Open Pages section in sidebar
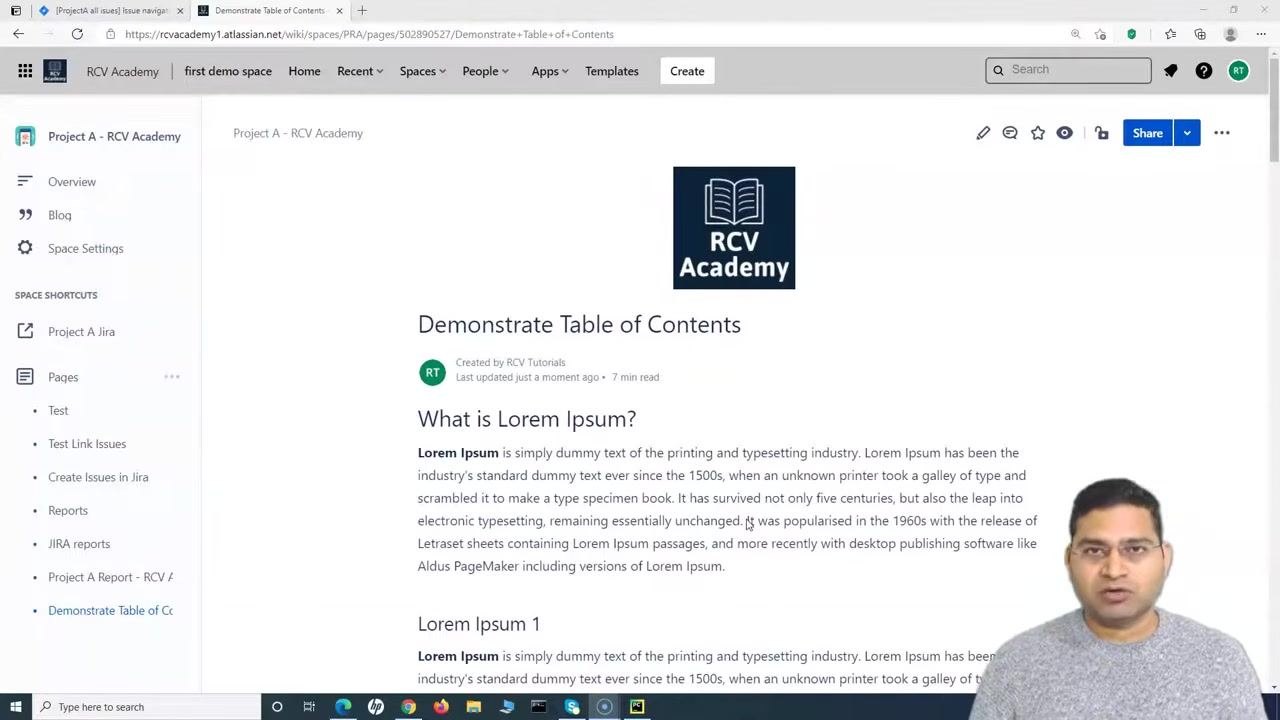Image resolution: width=1280 pixels, height=720 pixels. [63, 377]
